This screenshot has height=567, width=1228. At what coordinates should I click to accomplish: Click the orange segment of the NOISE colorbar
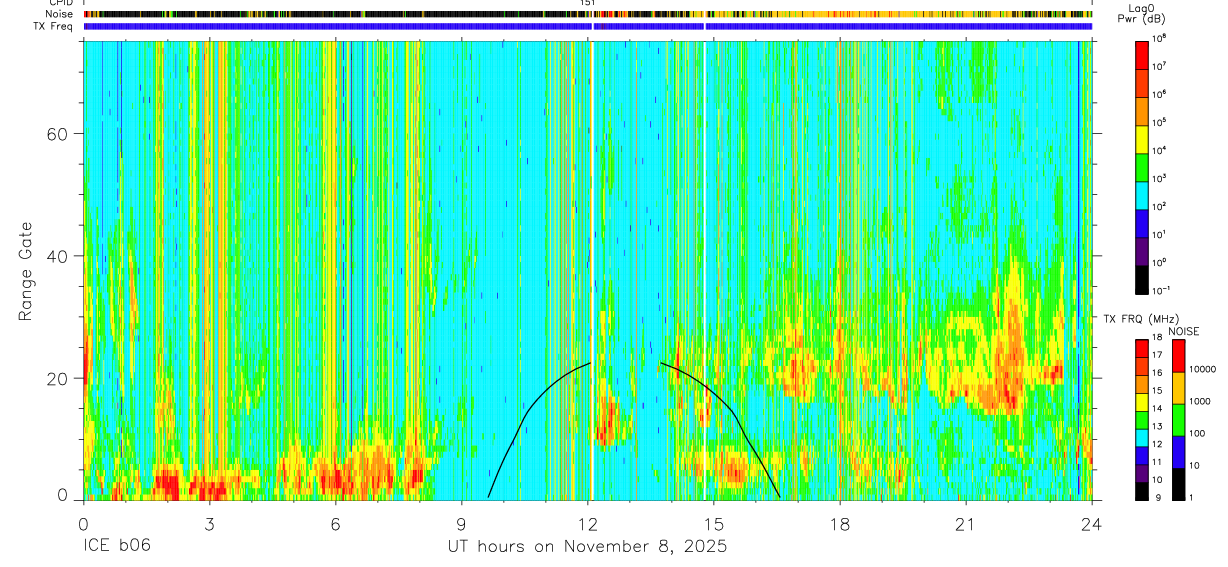1177,388
